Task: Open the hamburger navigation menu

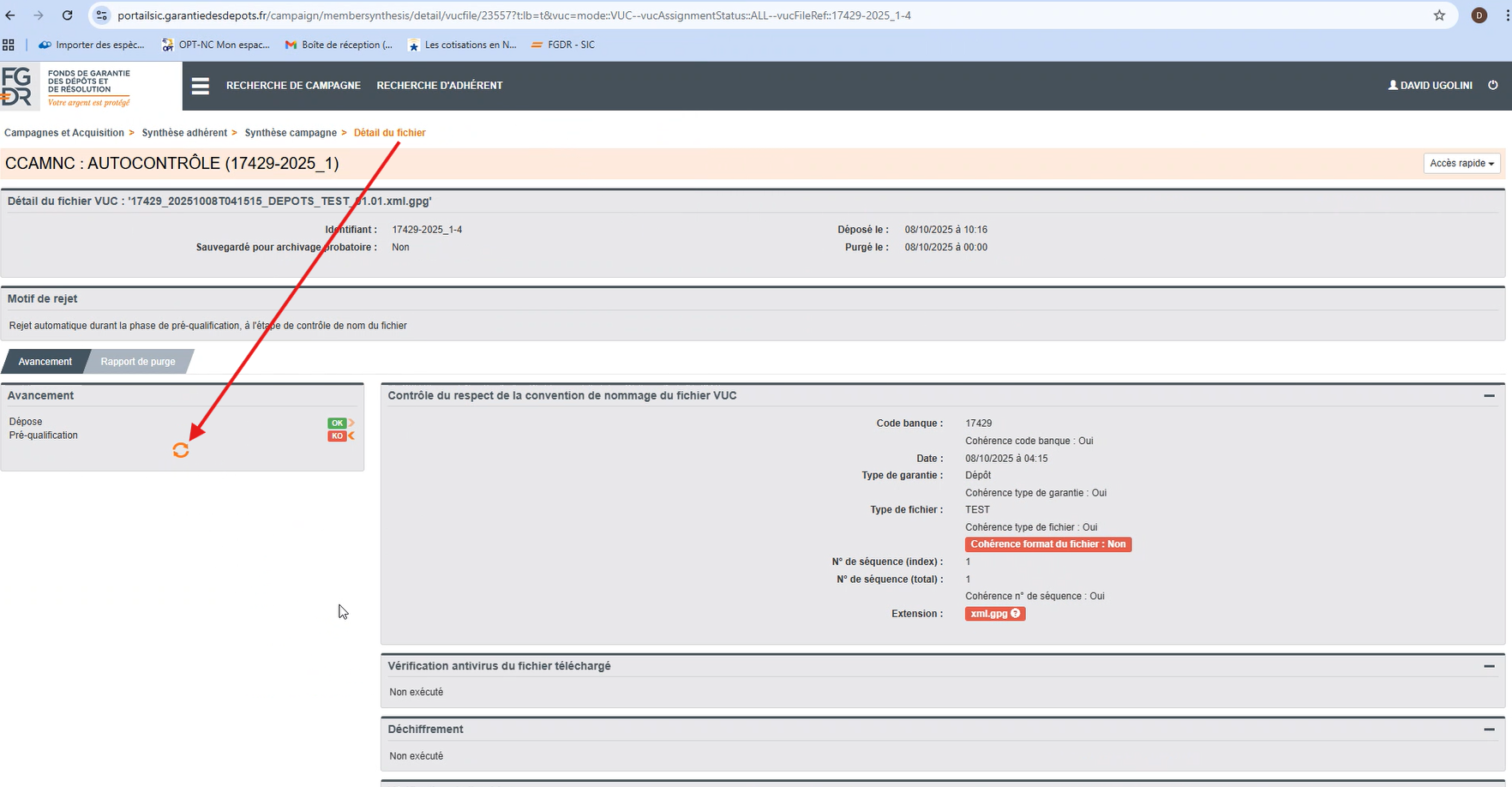Action: (x=201, y=86)
